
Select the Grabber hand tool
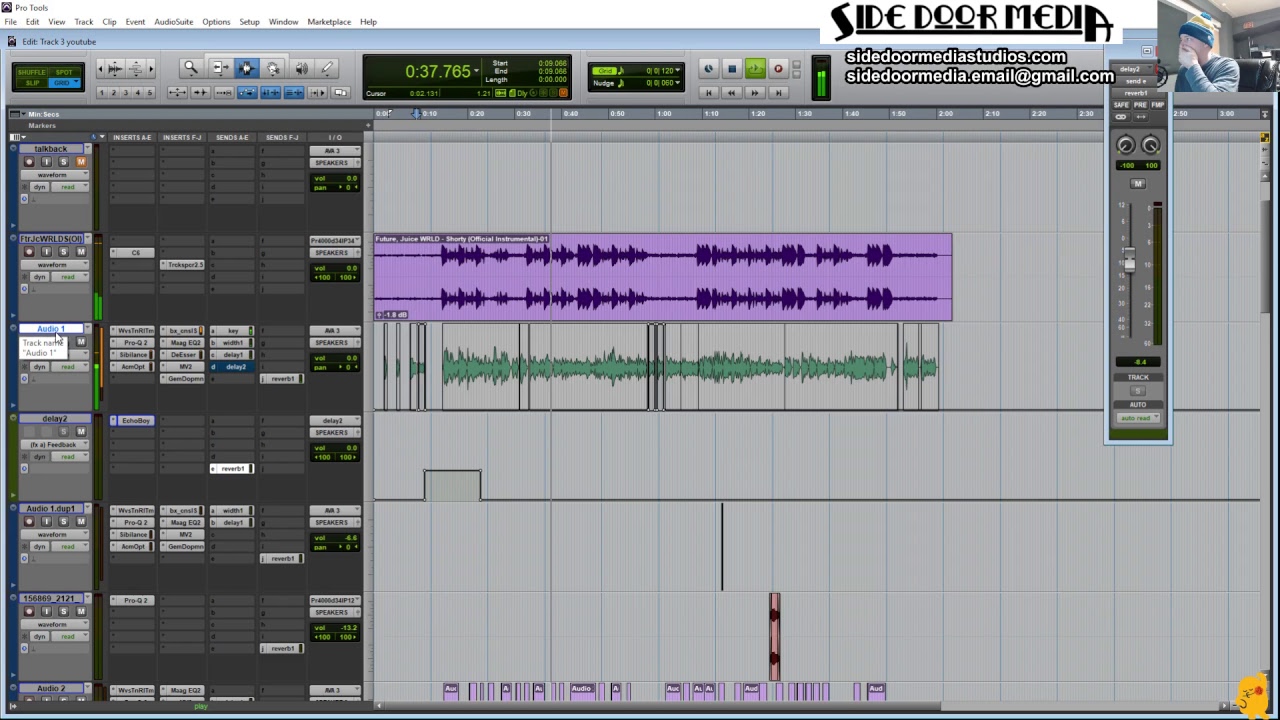coord(272,68)
